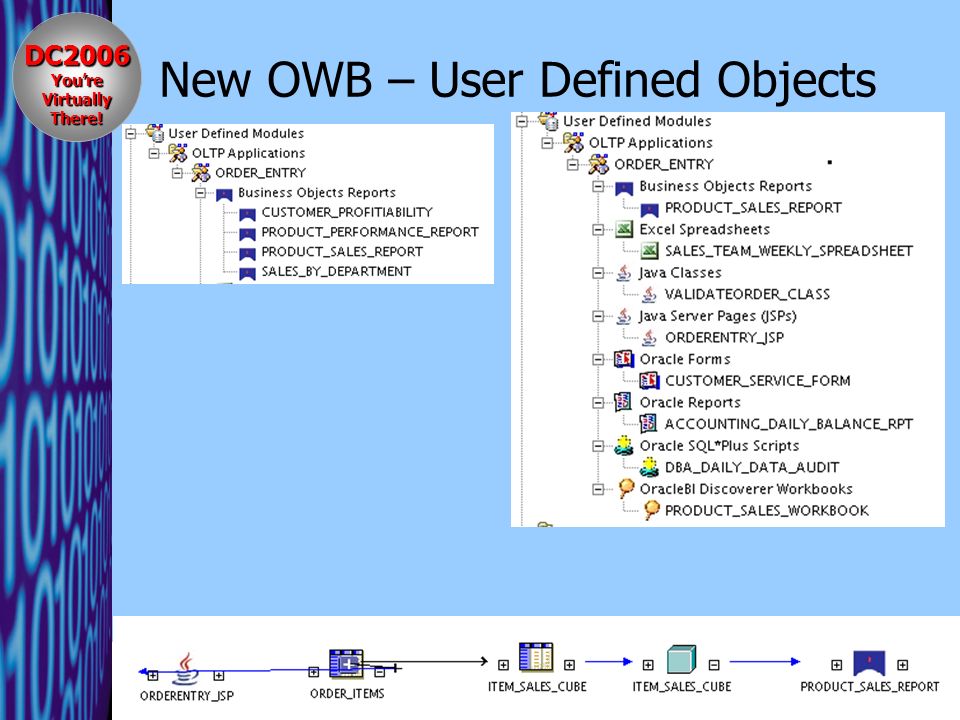Image resolution: width=960 pixels, height=720 pixels.
Task: Expand plus box left of cube icon
Action: (648, 665)
